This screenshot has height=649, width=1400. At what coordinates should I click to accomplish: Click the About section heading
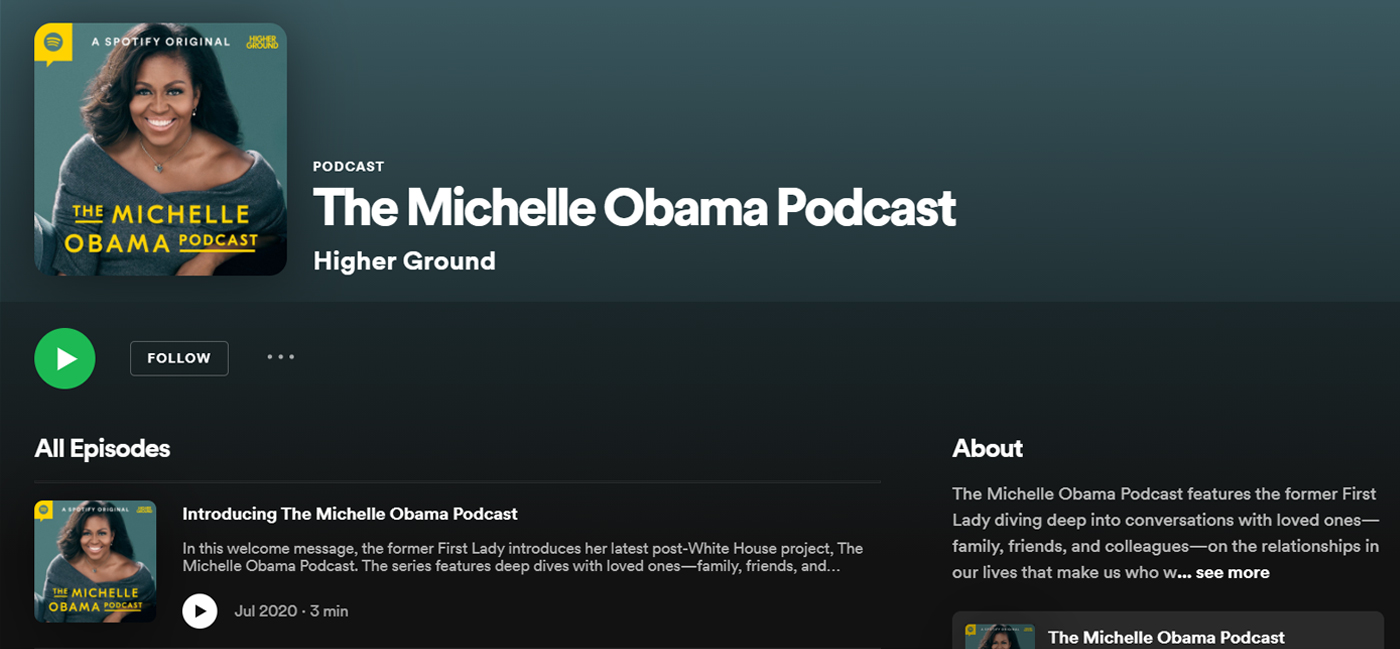coord(988,448)
